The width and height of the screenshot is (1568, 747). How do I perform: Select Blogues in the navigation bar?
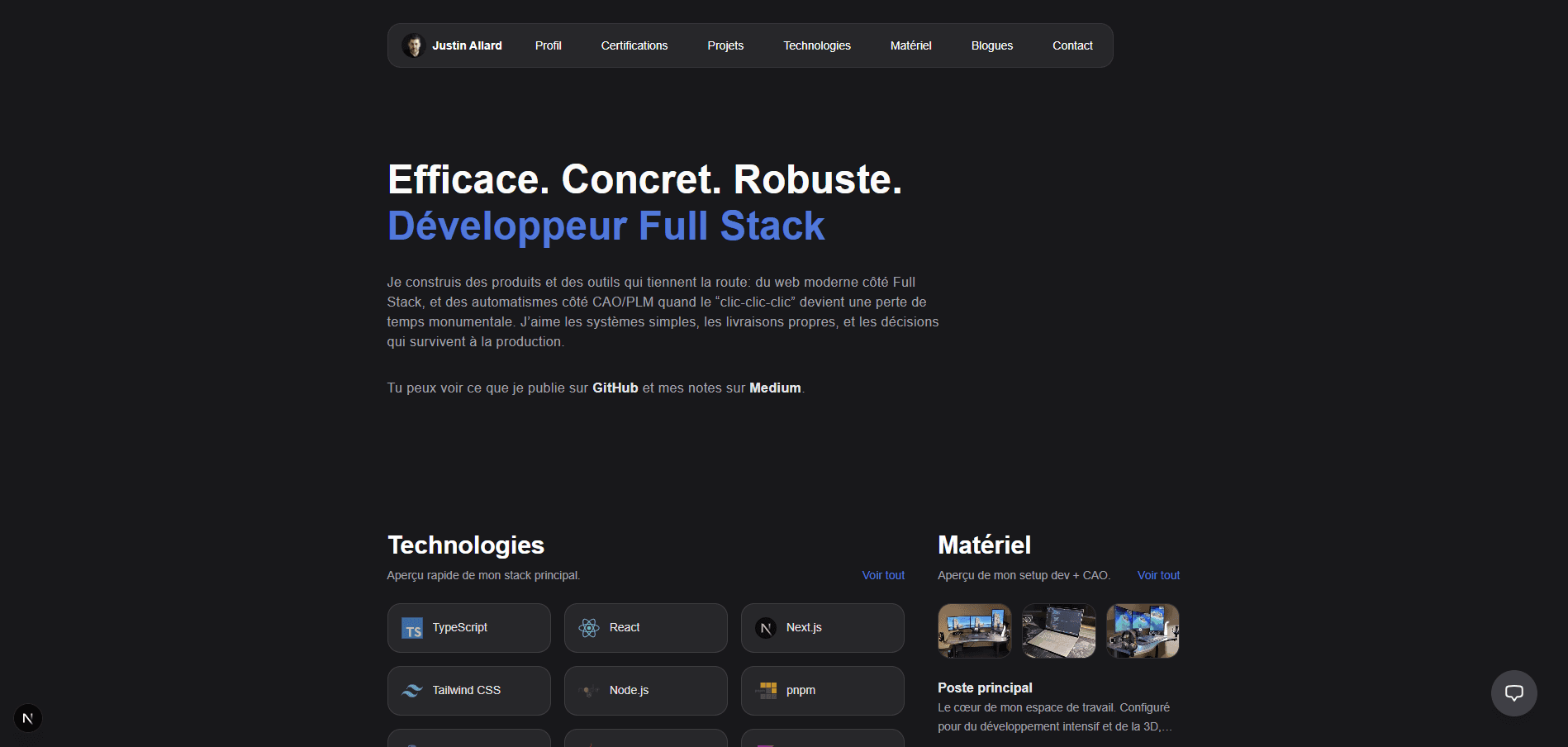pyautogui.click(x=991, y=45)
